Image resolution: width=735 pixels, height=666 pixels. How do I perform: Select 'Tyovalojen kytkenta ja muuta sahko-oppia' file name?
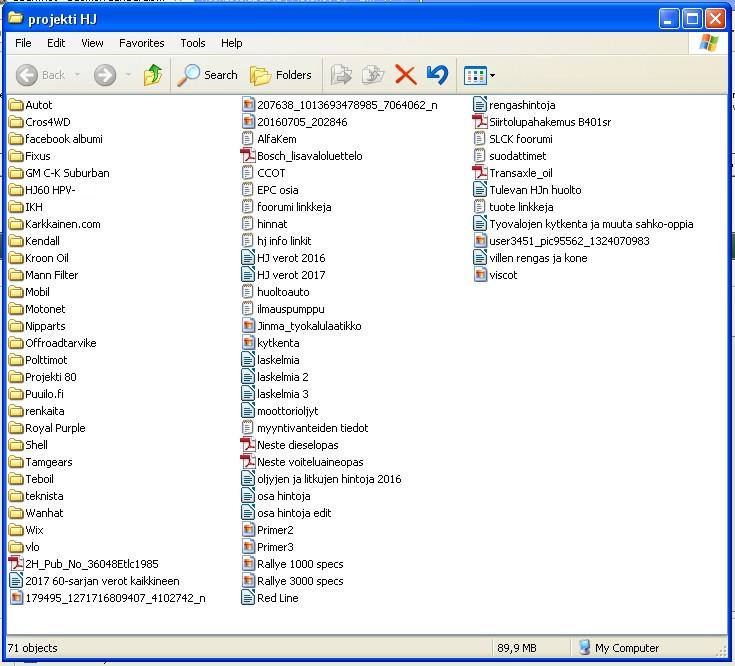[591, 224]
